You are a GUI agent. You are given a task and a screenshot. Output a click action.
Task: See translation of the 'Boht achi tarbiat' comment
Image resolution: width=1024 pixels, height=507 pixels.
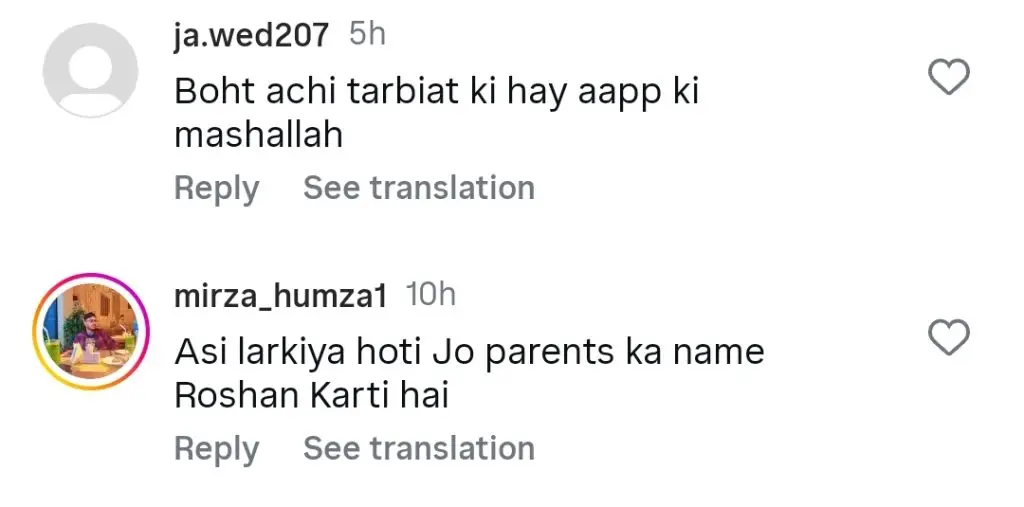[418, 188]
